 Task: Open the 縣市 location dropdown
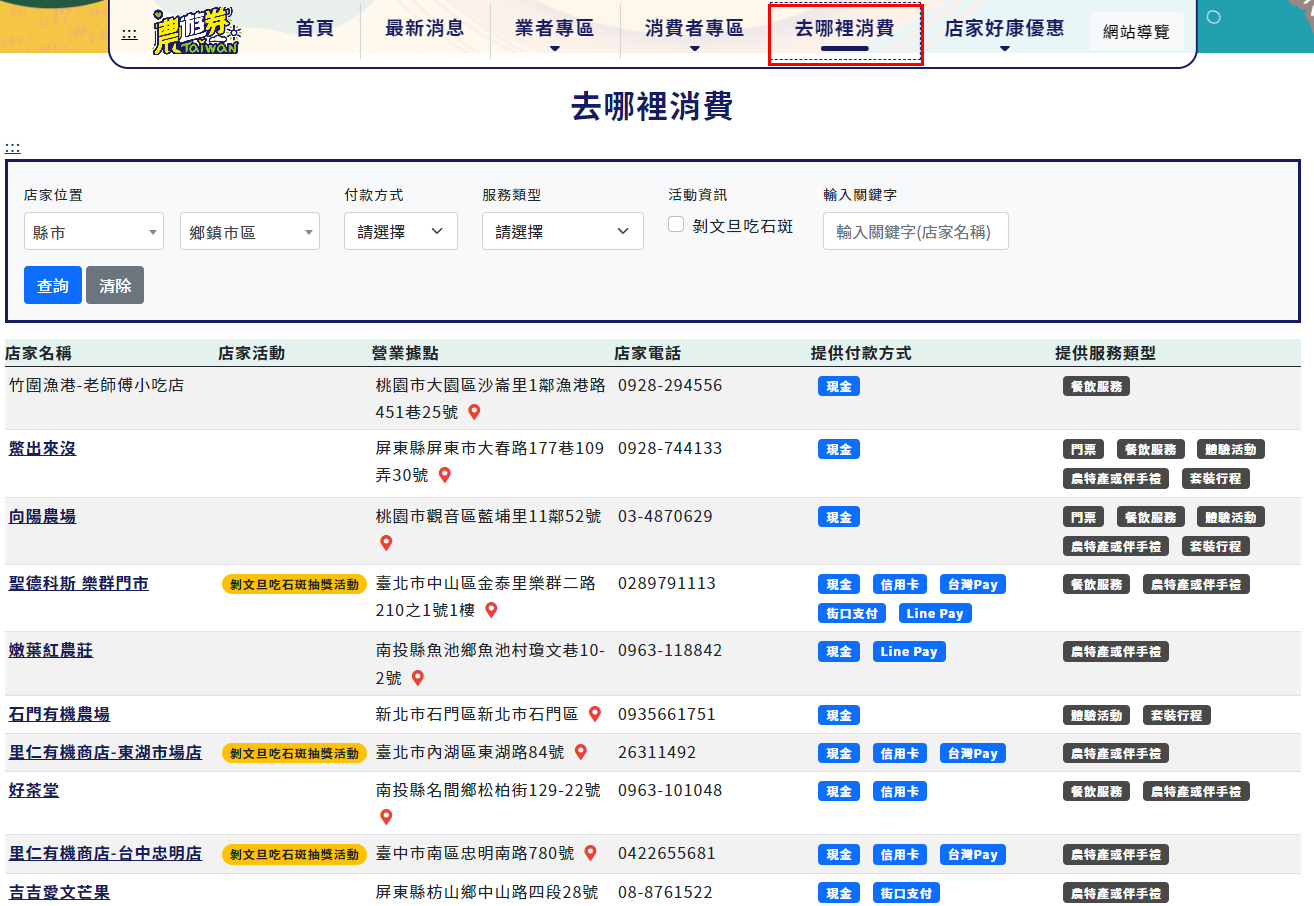click(93, 232)
